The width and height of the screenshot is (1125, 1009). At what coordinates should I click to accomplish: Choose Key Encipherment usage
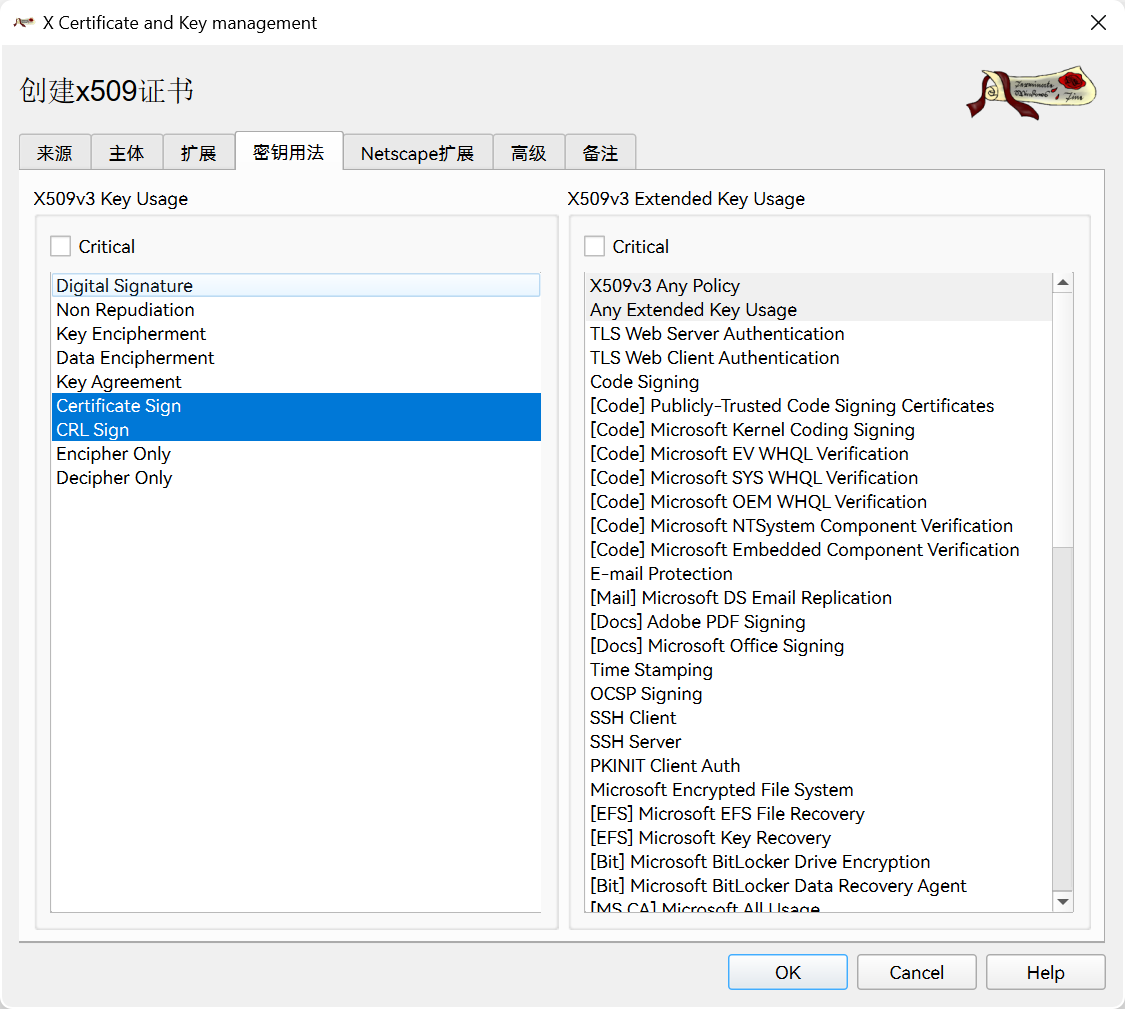[x=296, y=333]
